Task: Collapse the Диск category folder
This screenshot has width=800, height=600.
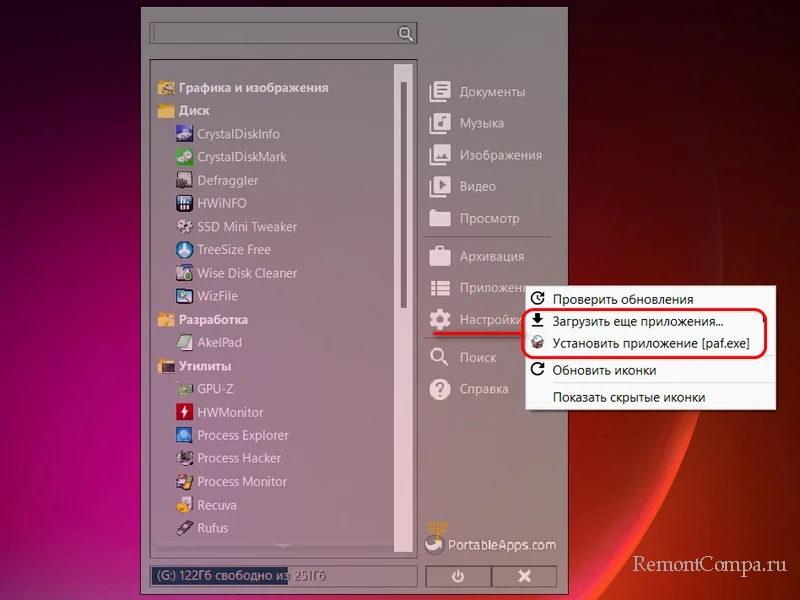Action: 193,111
